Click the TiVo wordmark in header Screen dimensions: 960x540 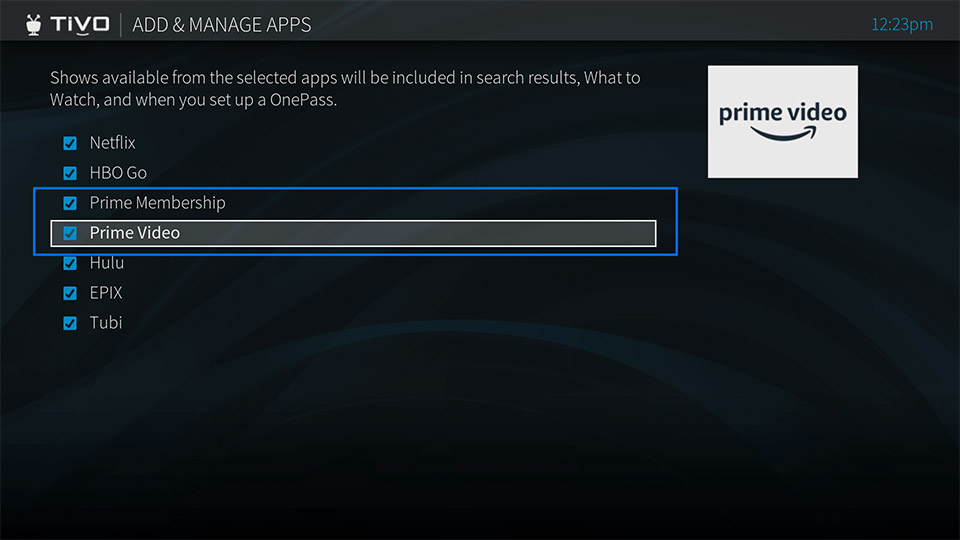pos(80,24)
